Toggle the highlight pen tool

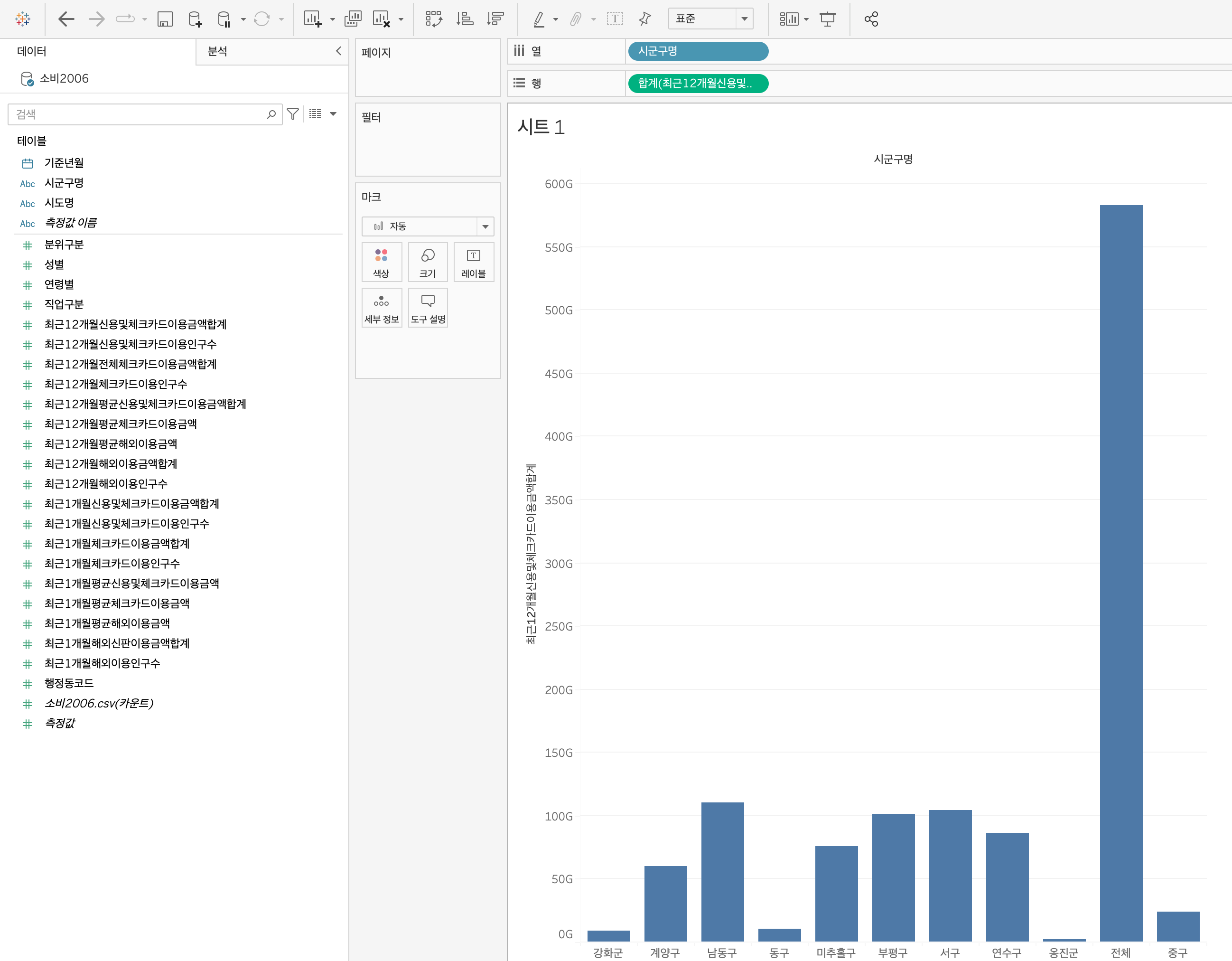point(539,19)
